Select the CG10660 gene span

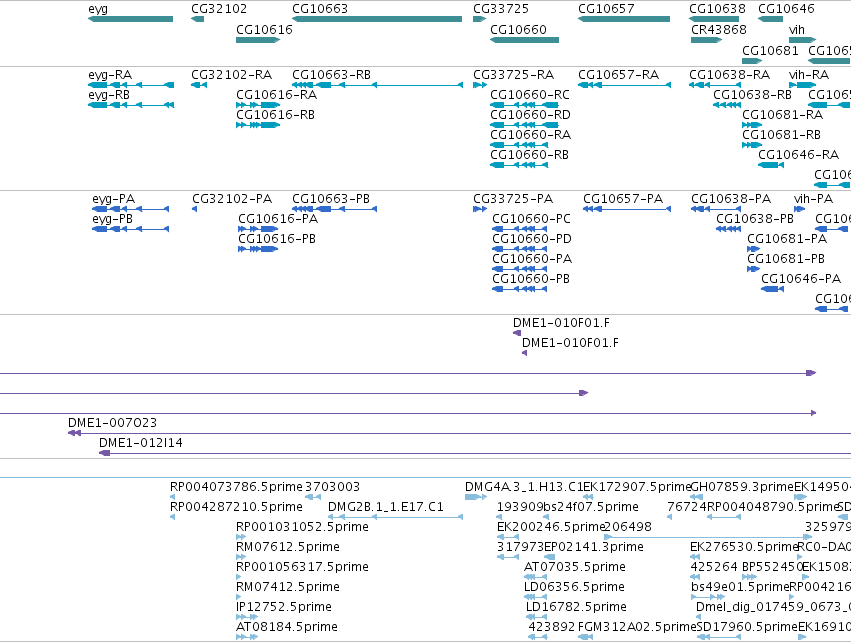click(524, 40)
